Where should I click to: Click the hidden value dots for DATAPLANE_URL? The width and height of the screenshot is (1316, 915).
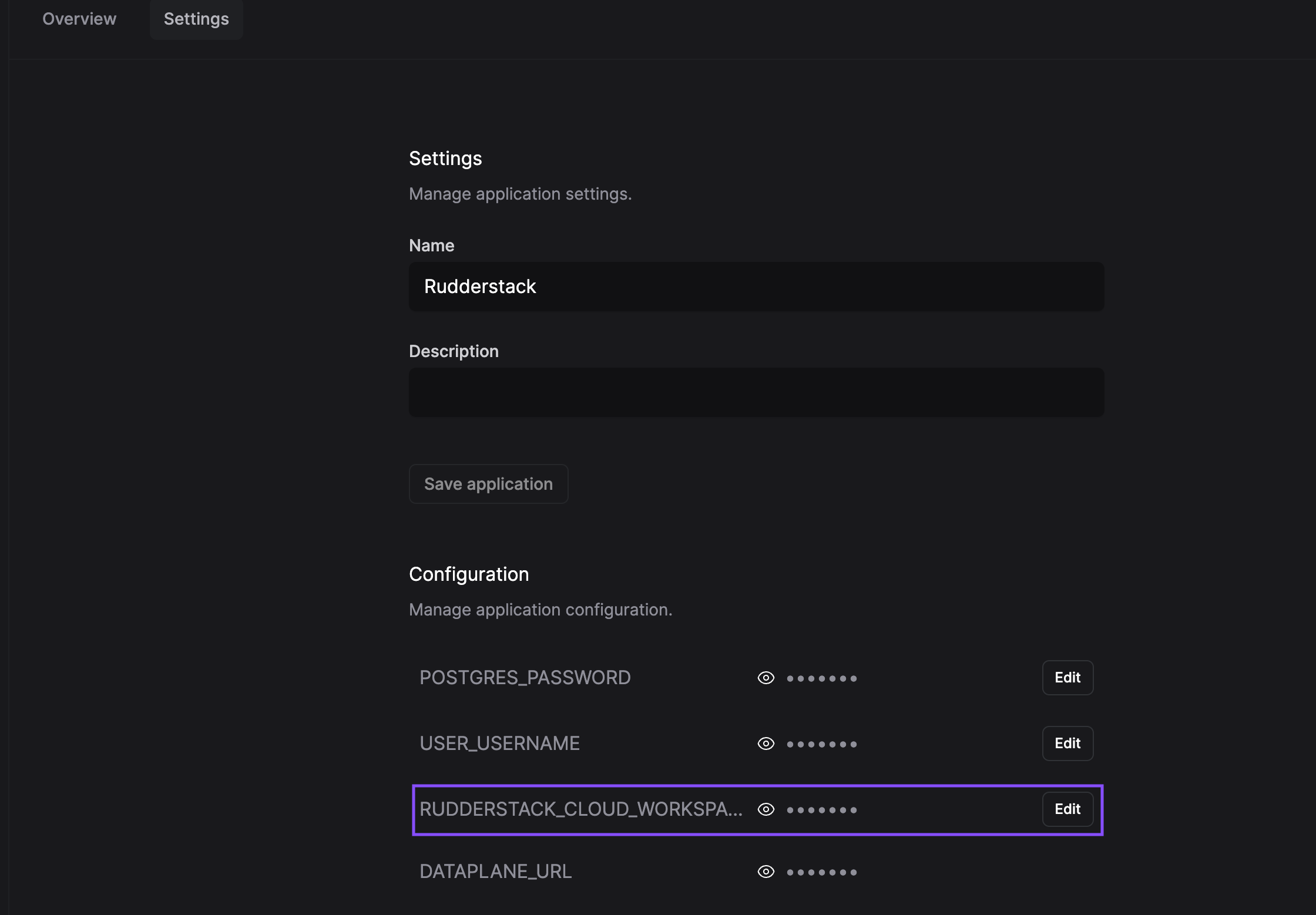pyautogui.click(x=821, y=872)
